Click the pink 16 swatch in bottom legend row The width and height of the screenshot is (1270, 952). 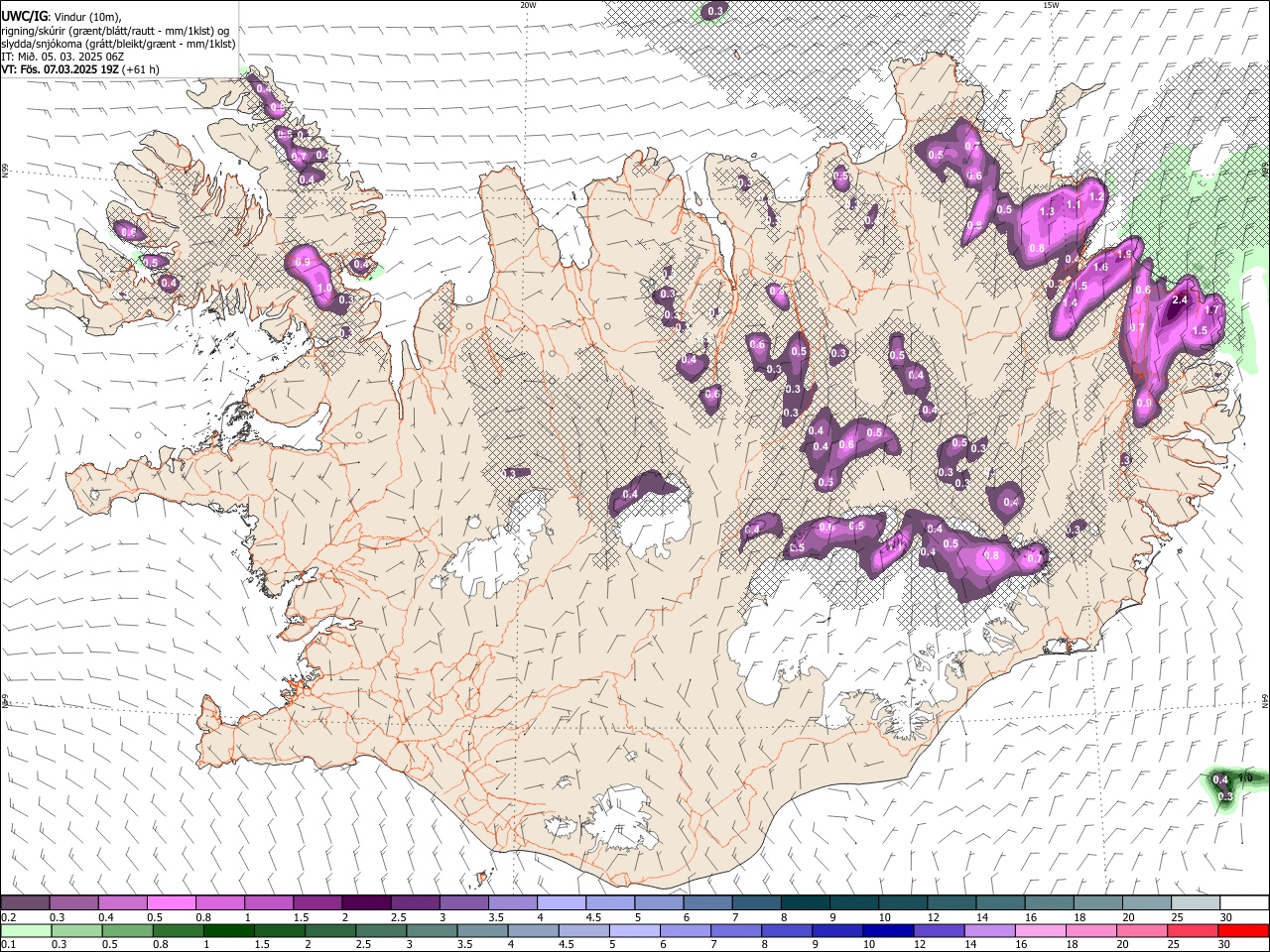[1040, 930]
